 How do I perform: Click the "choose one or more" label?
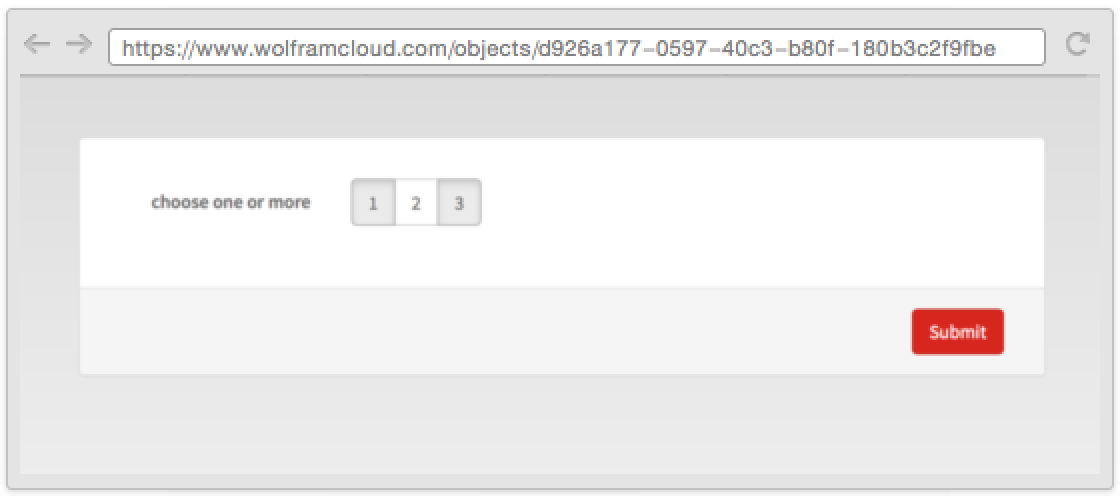coord(231,203)
